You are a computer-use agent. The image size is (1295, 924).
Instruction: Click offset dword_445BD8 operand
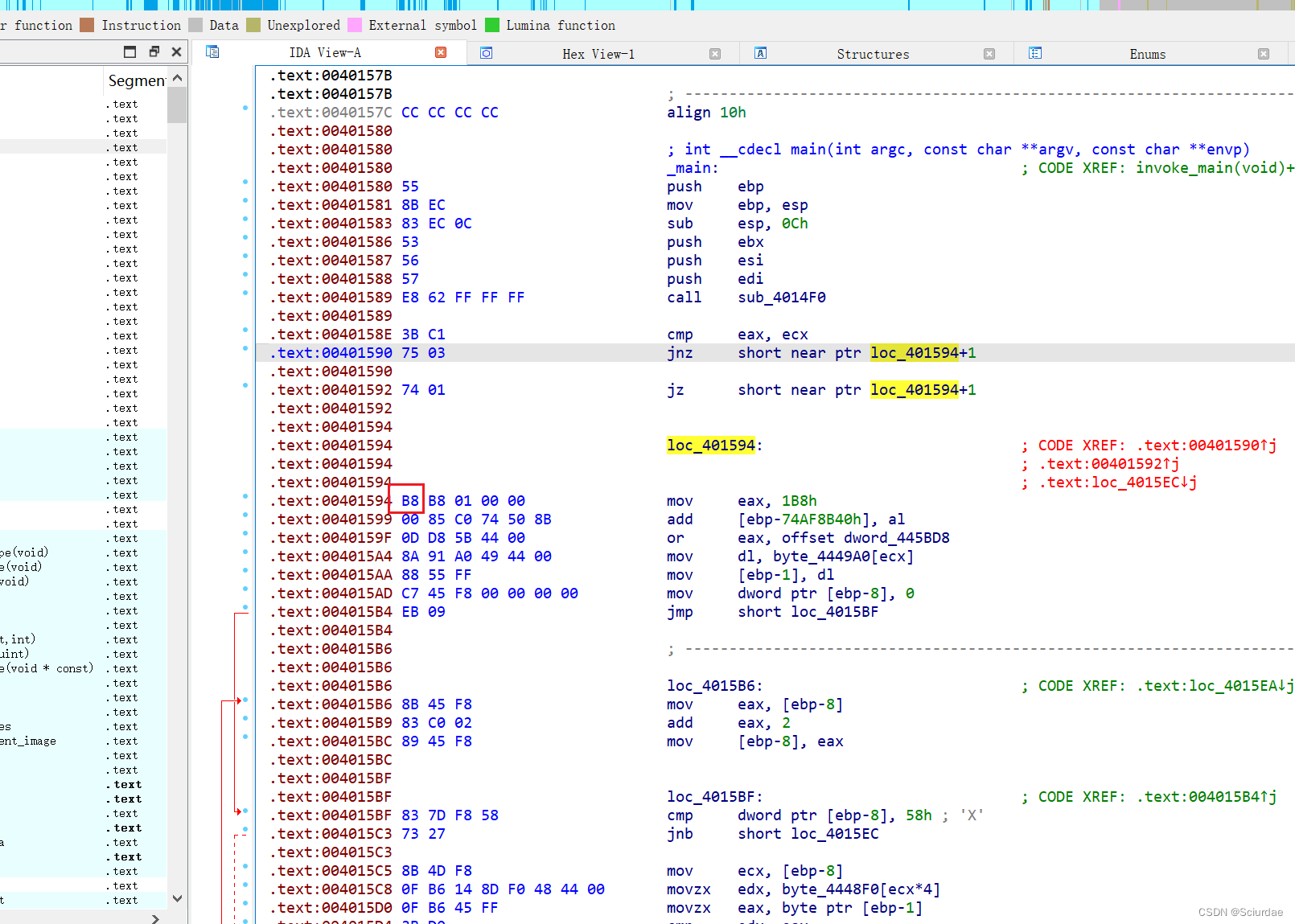[865, 538]
